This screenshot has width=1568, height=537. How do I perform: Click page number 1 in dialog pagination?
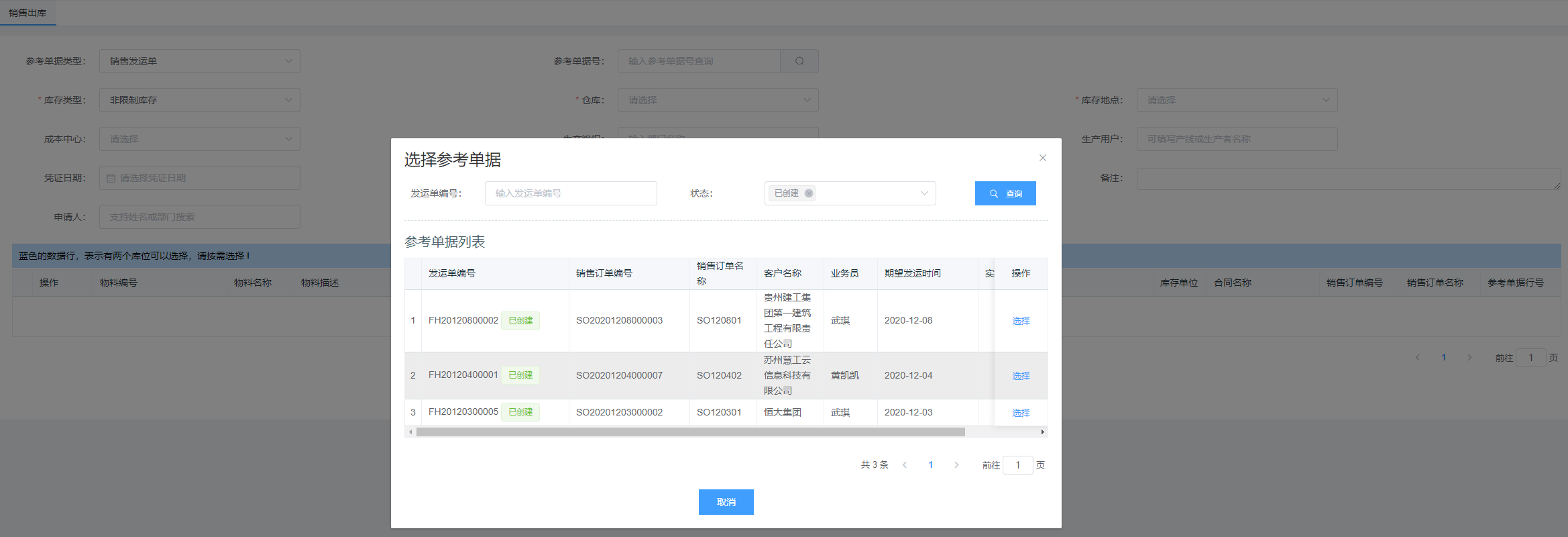[x=930, y=465]
